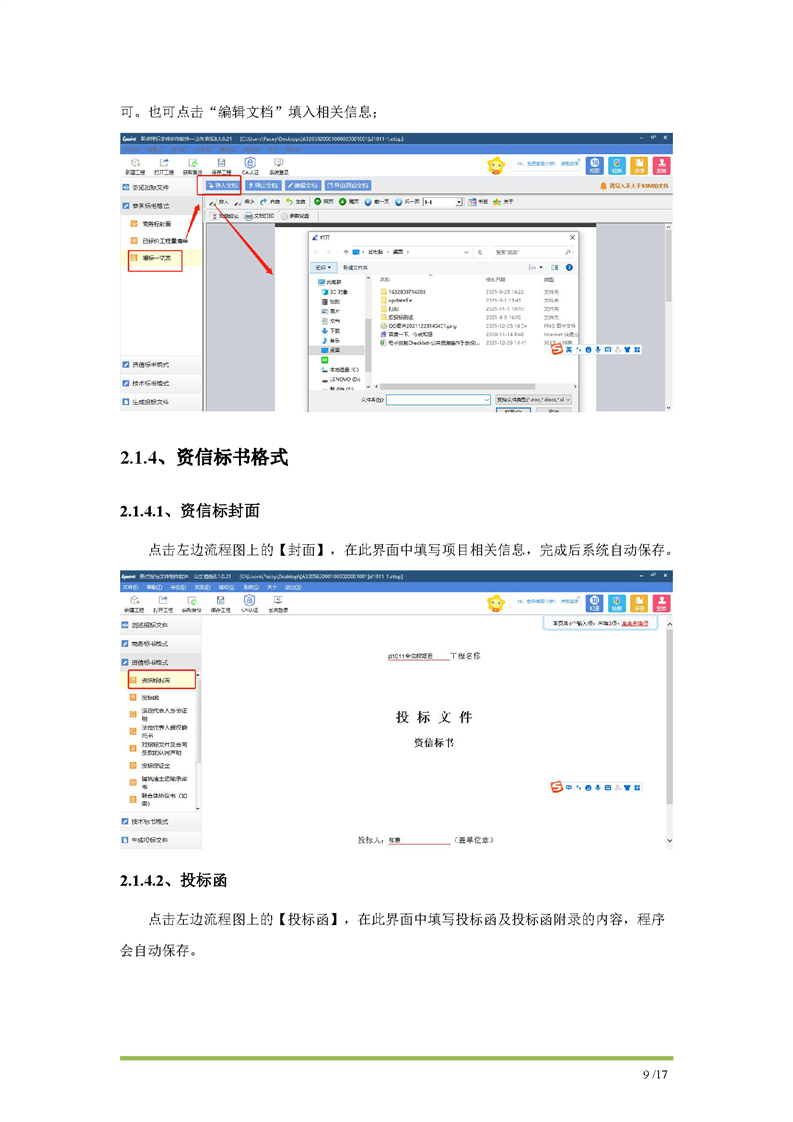This screenshot has width=793, height=1122.
Task: Select 商务标封面 in the upper left panel
Action: (155, 224)
